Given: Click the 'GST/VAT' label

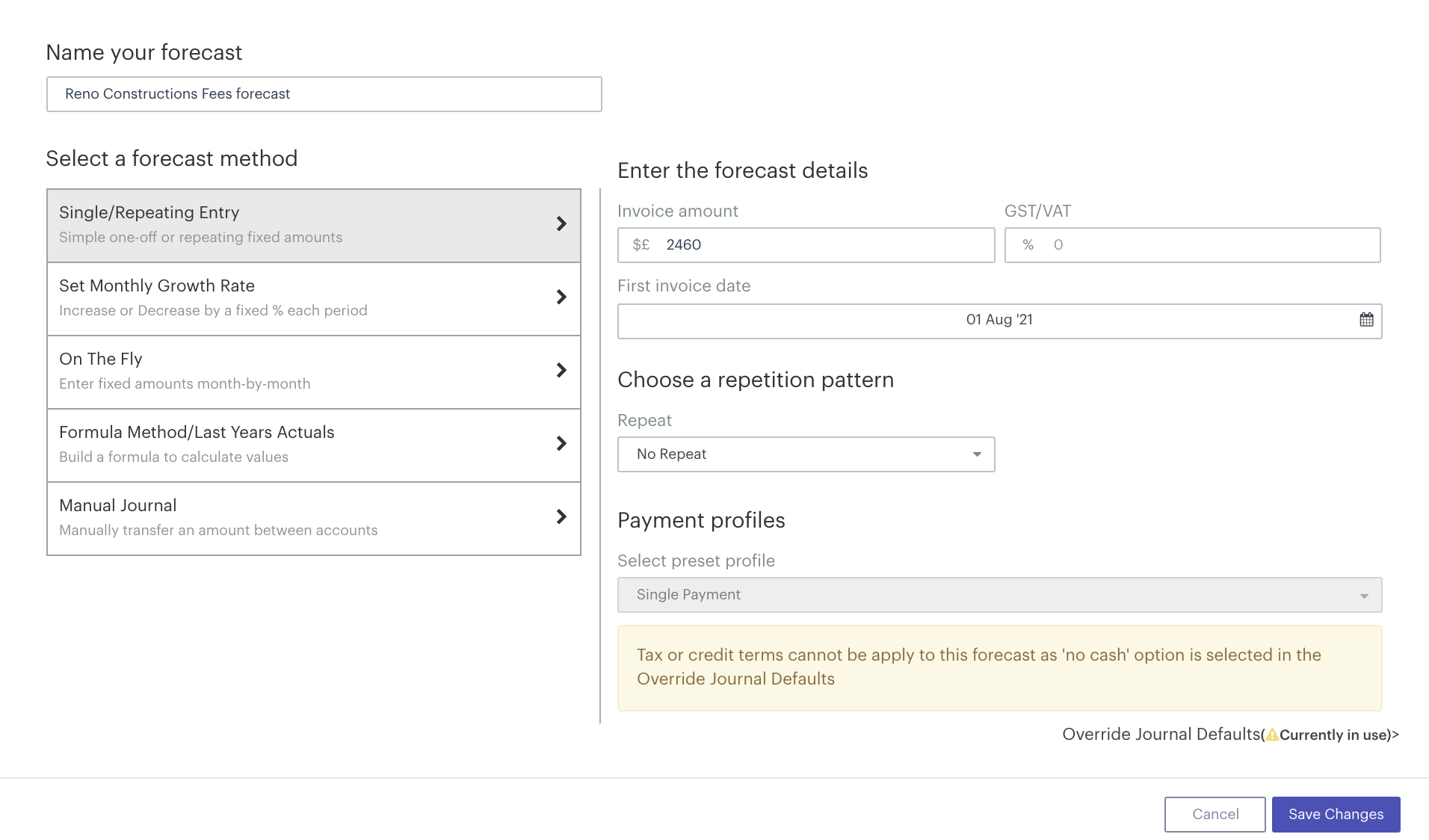Looking at the screenshot, I should [x=1037, y=211].
